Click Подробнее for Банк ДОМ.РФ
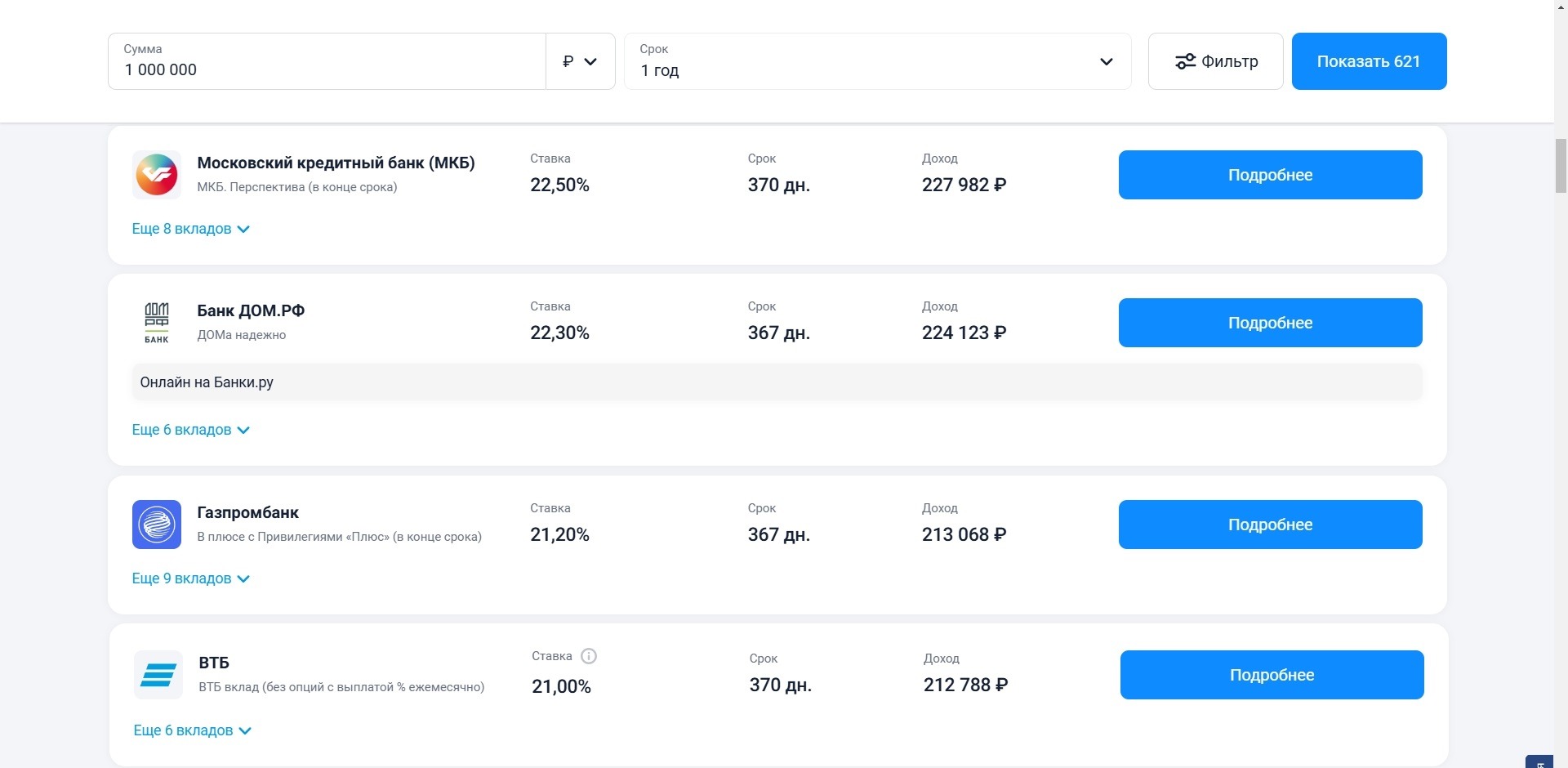Screen dimensions: 1568x768 (1271, 323)
